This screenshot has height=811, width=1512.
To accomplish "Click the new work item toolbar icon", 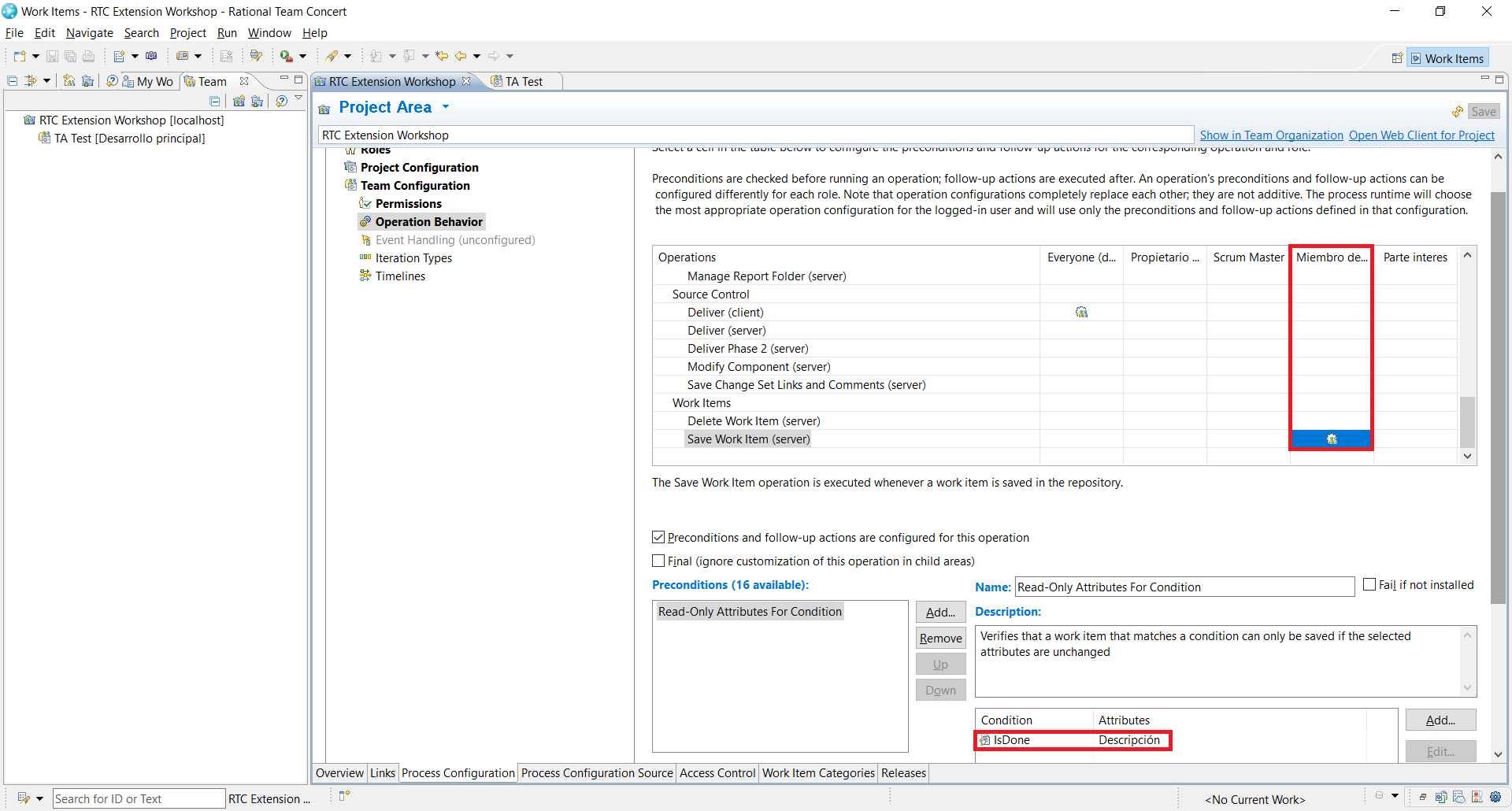I will coord(119,56).
